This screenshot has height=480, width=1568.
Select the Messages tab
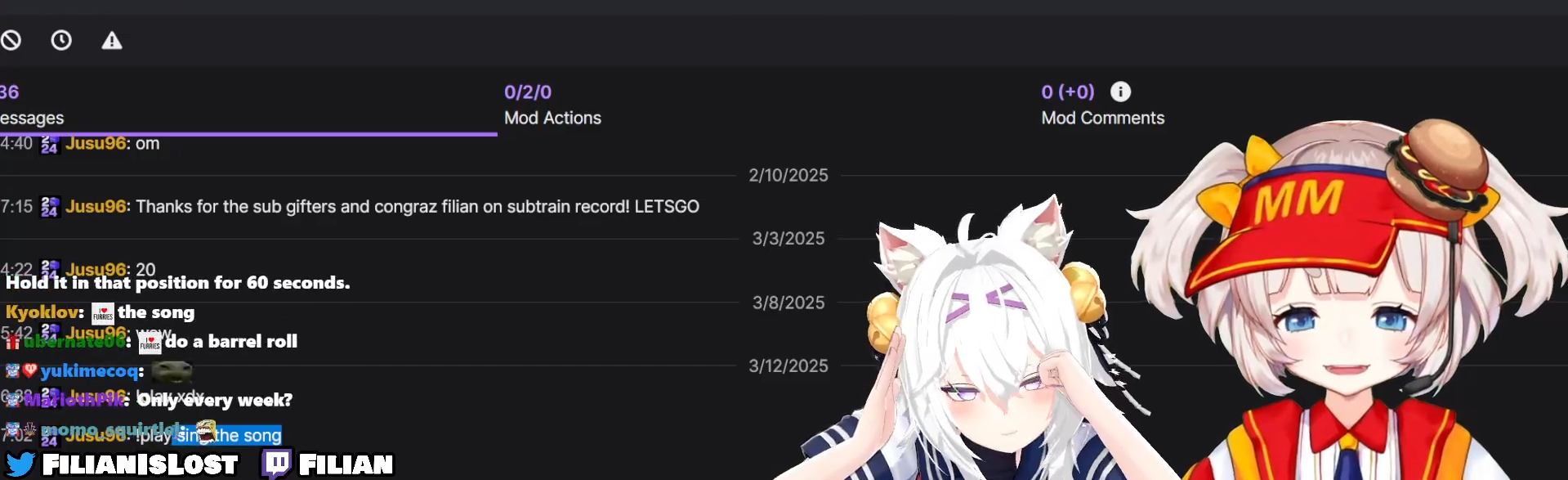tap(32, 105)
